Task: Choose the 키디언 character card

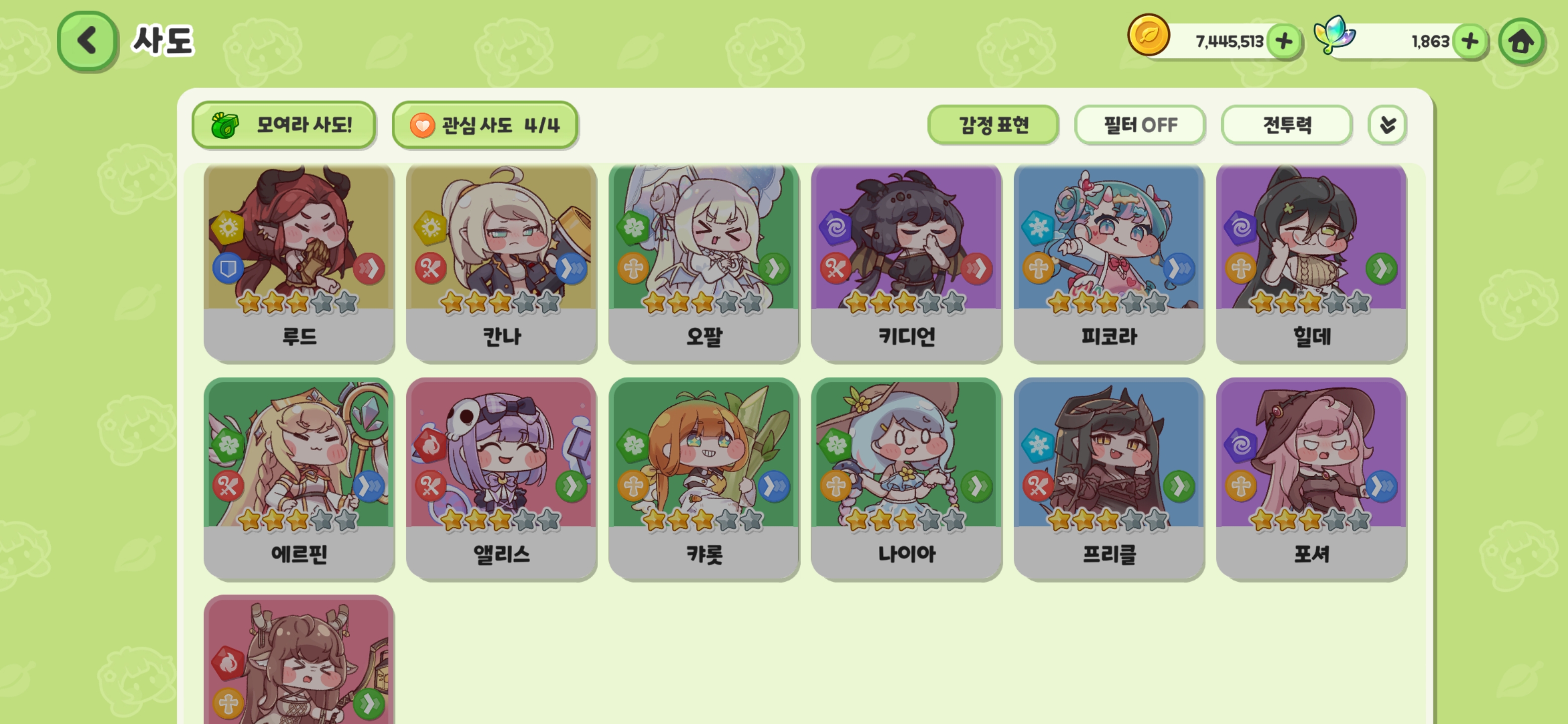Action: 906,263
